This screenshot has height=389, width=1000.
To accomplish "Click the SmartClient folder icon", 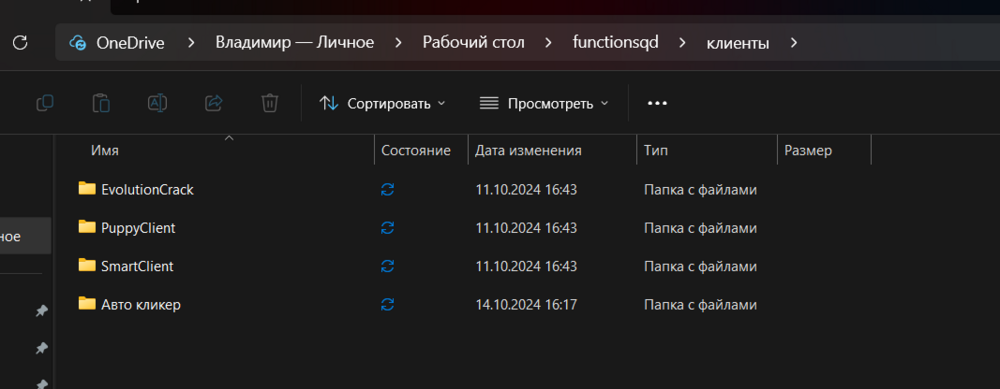I will [x=87, y=265].
